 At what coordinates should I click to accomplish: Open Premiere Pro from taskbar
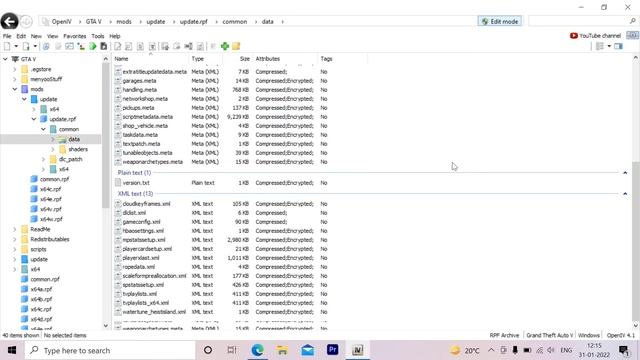[x=332, y=350]
